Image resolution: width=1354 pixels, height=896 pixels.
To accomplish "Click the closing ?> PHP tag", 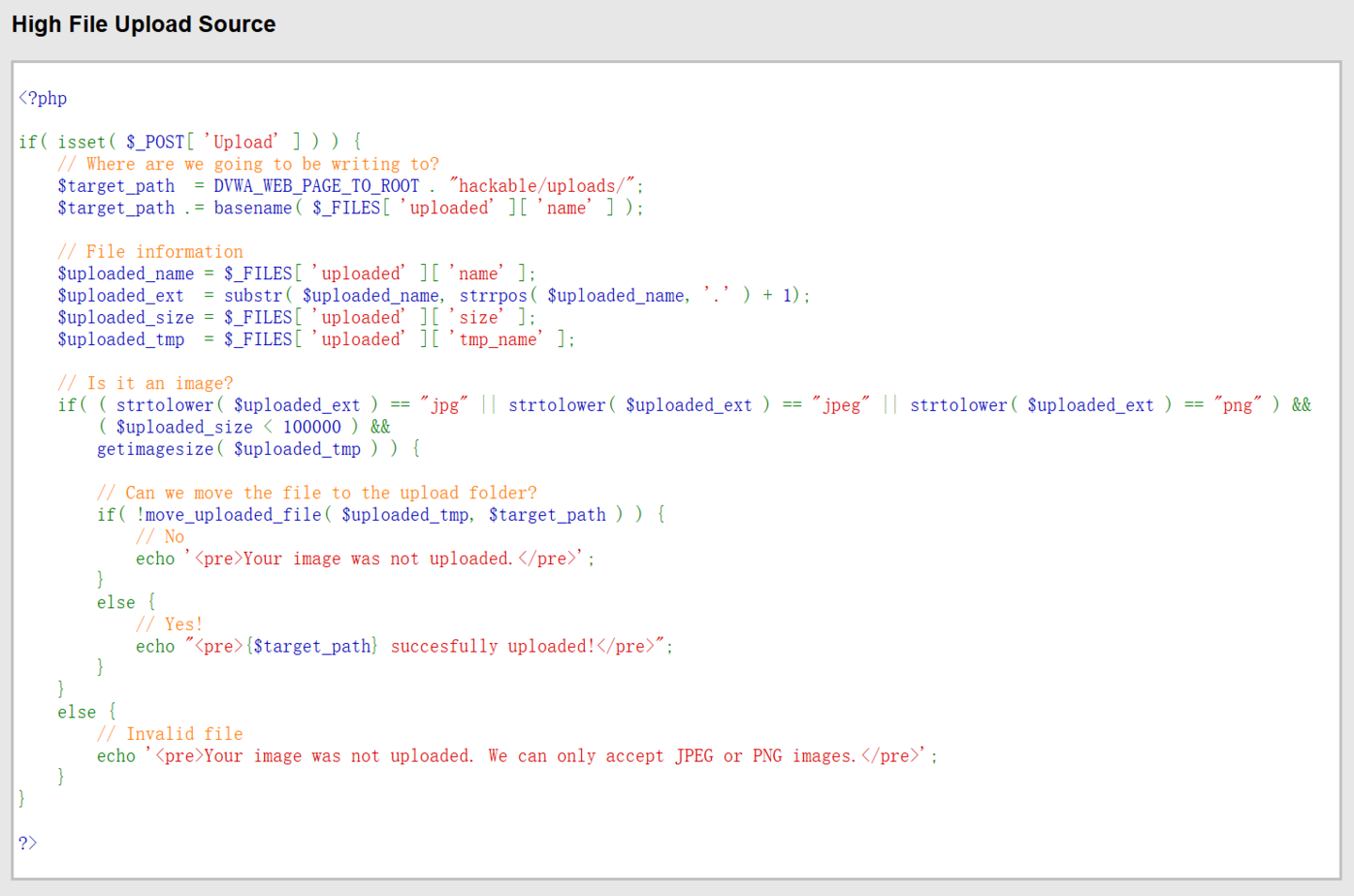I will point(27,842).
